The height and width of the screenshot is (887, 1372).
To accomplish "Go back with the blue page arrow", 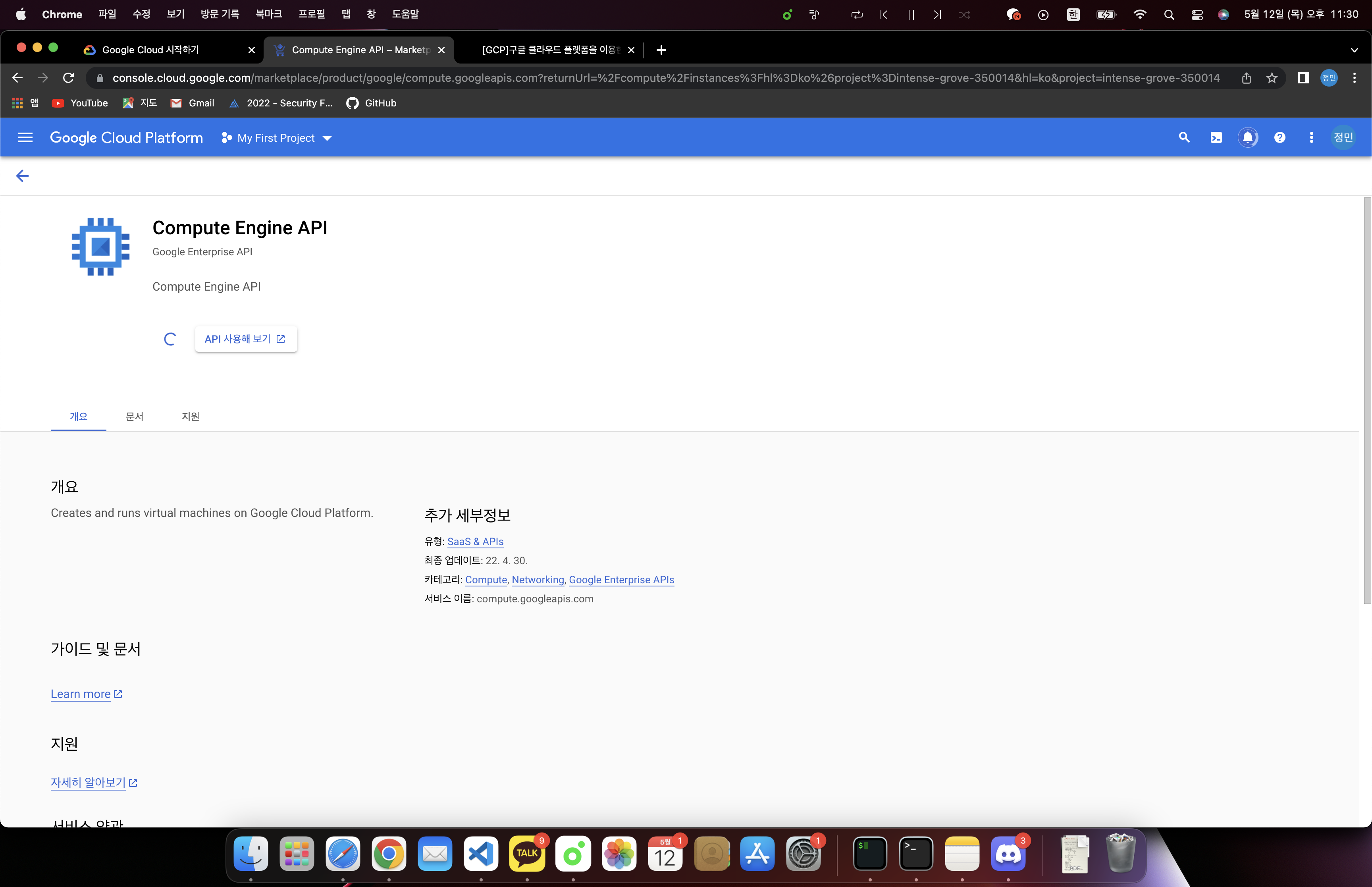I will tap(23, 175).
